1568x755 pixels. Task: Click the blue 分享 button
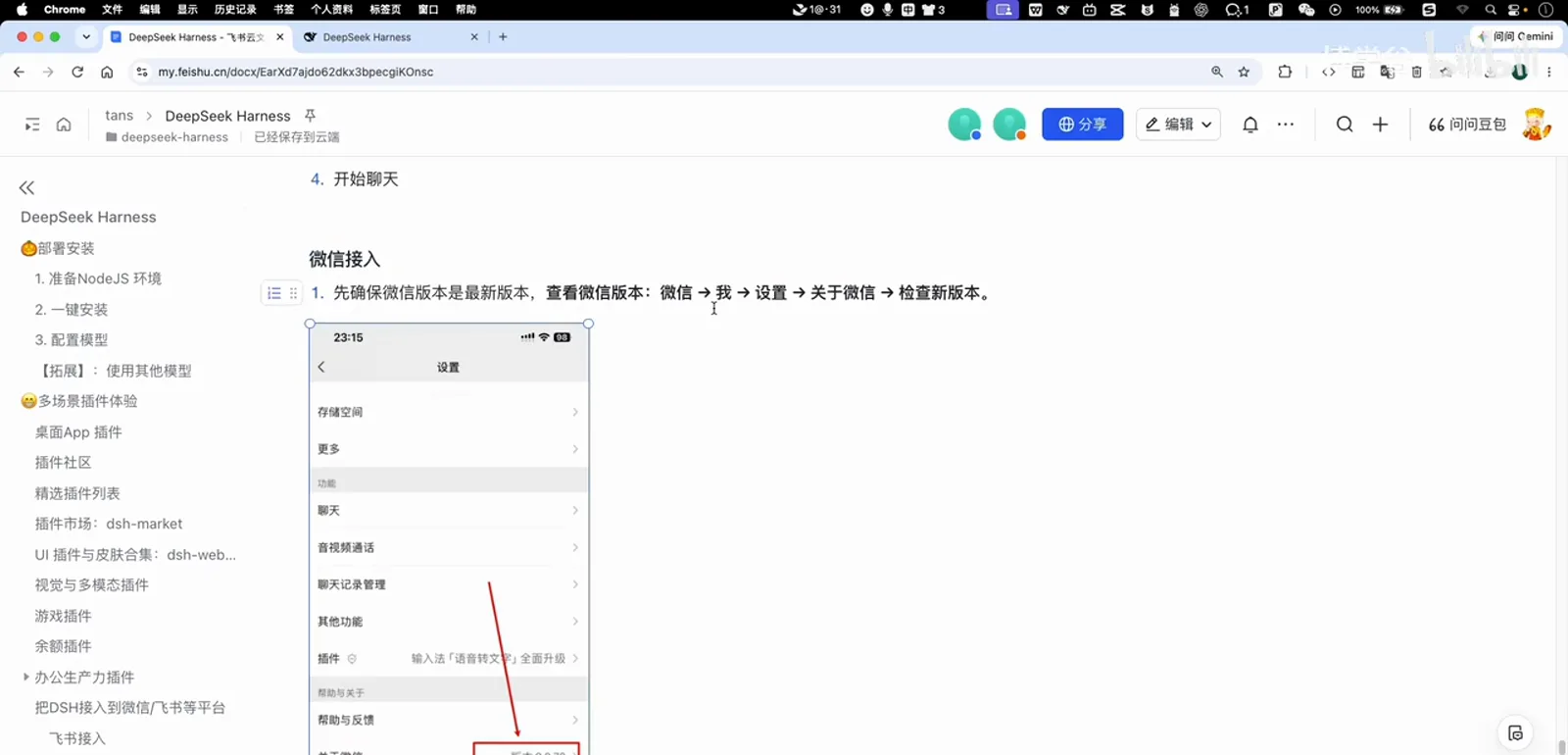click(1082, 125)
